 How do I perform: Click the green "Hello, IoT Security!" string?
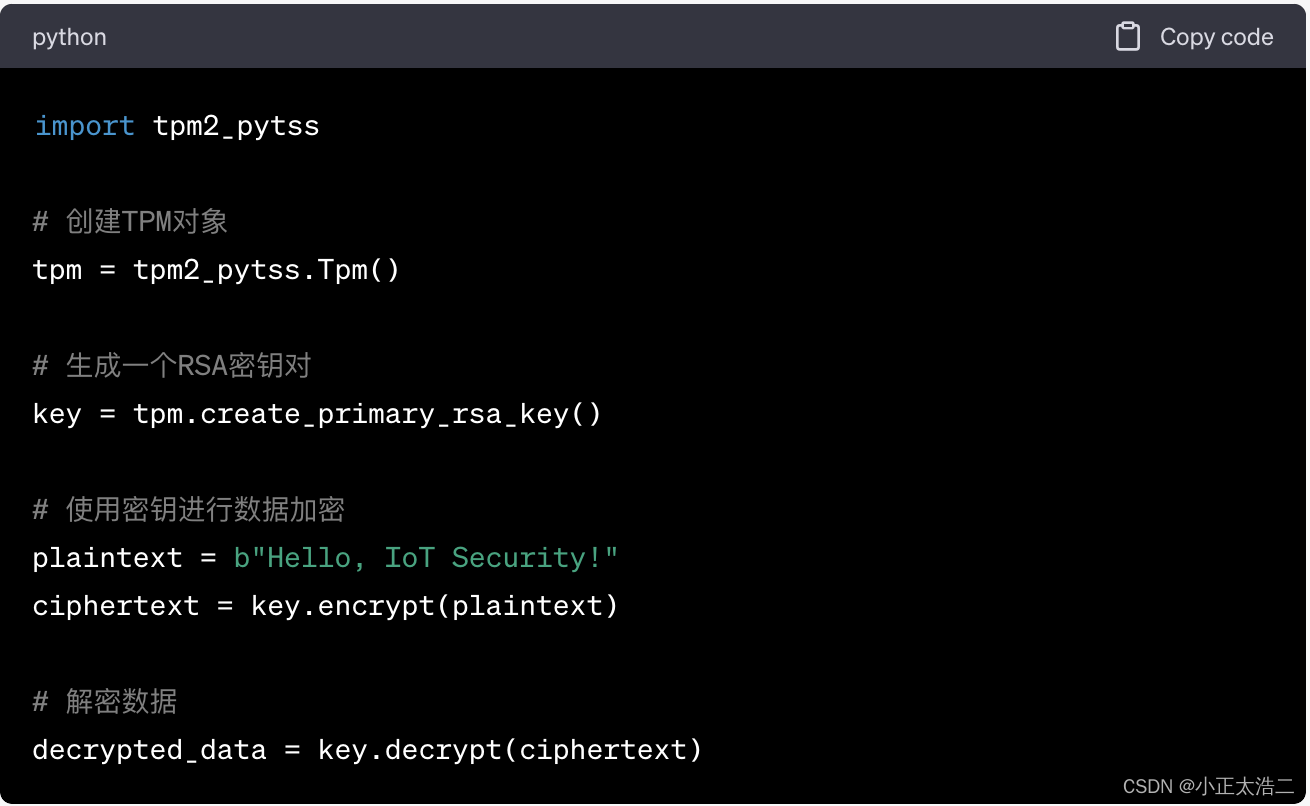[x=426, y=558]
